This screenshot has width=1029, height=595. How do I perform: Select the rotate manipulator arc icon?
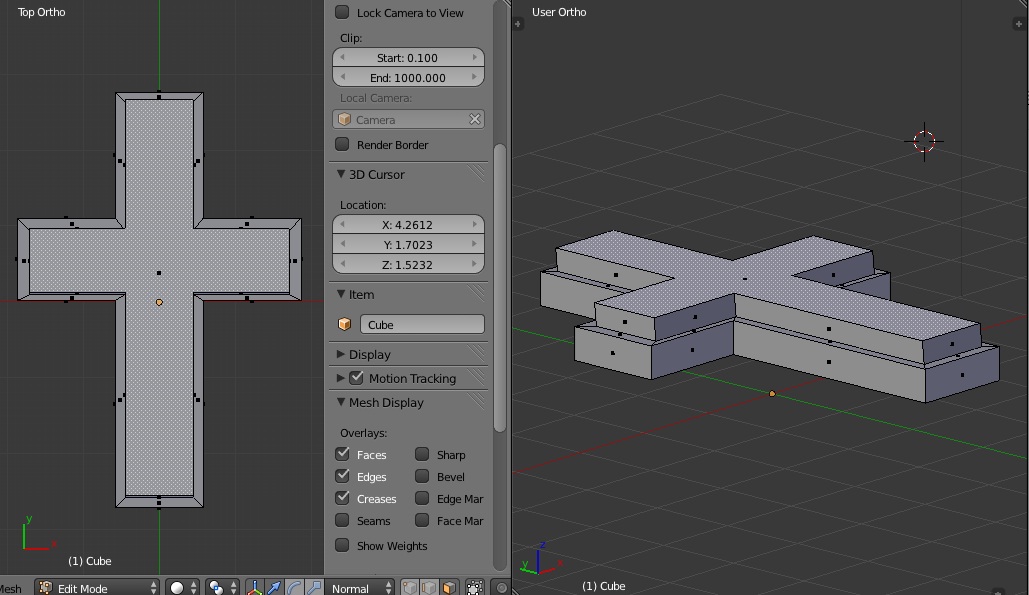pos(294,588)
